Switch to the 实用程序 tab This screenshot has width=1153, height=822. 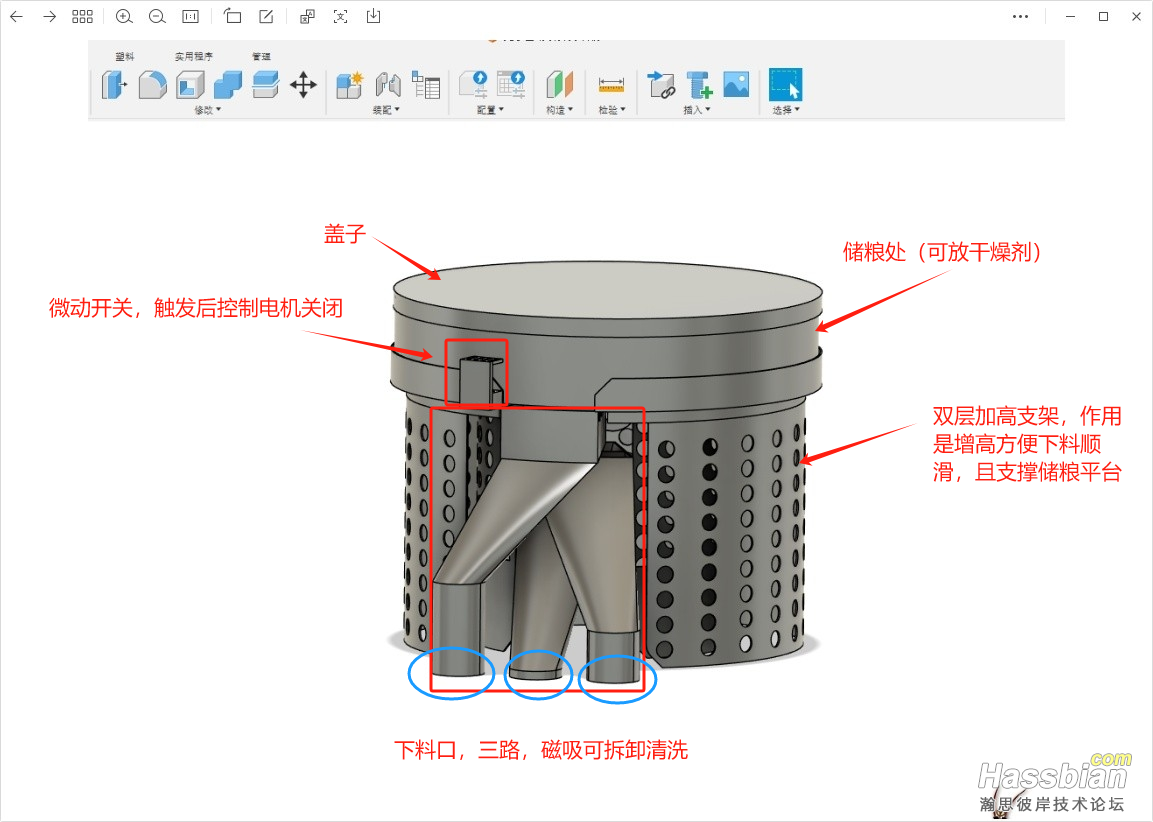[x=193, y=56]
